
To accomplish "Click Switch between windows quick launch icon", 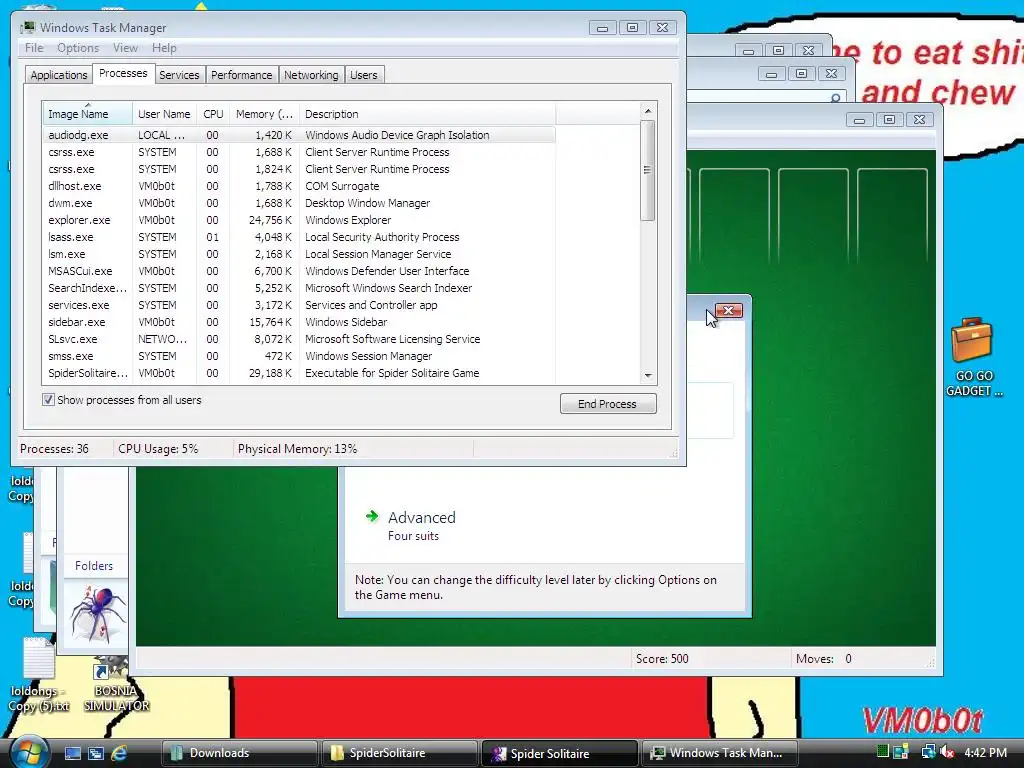I will tap(96, 753).
